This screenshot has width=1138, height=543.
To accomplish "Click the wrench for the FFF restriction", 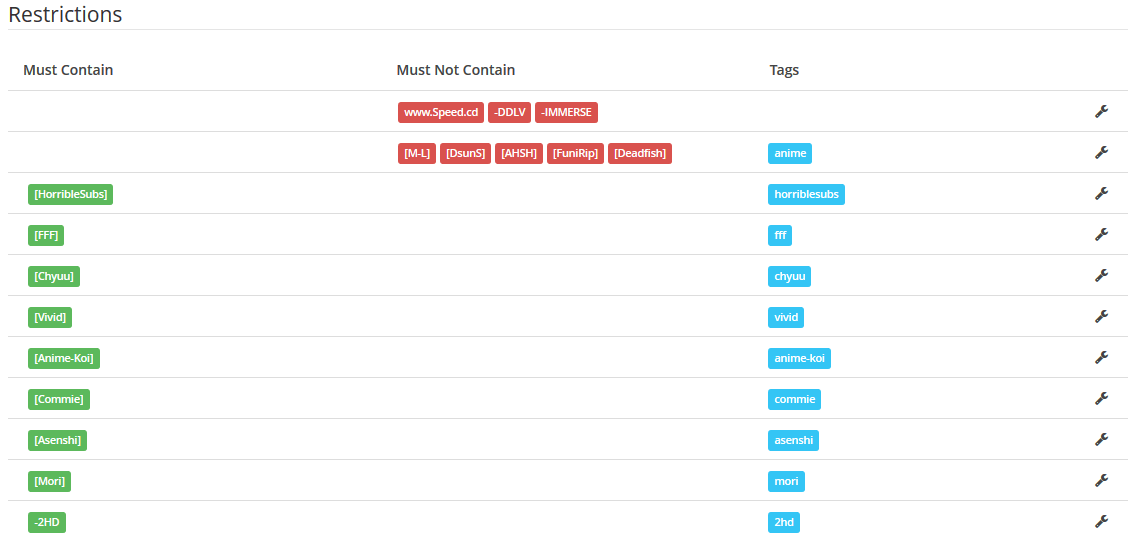I will pyautogui.click(x=1101, y=234).
